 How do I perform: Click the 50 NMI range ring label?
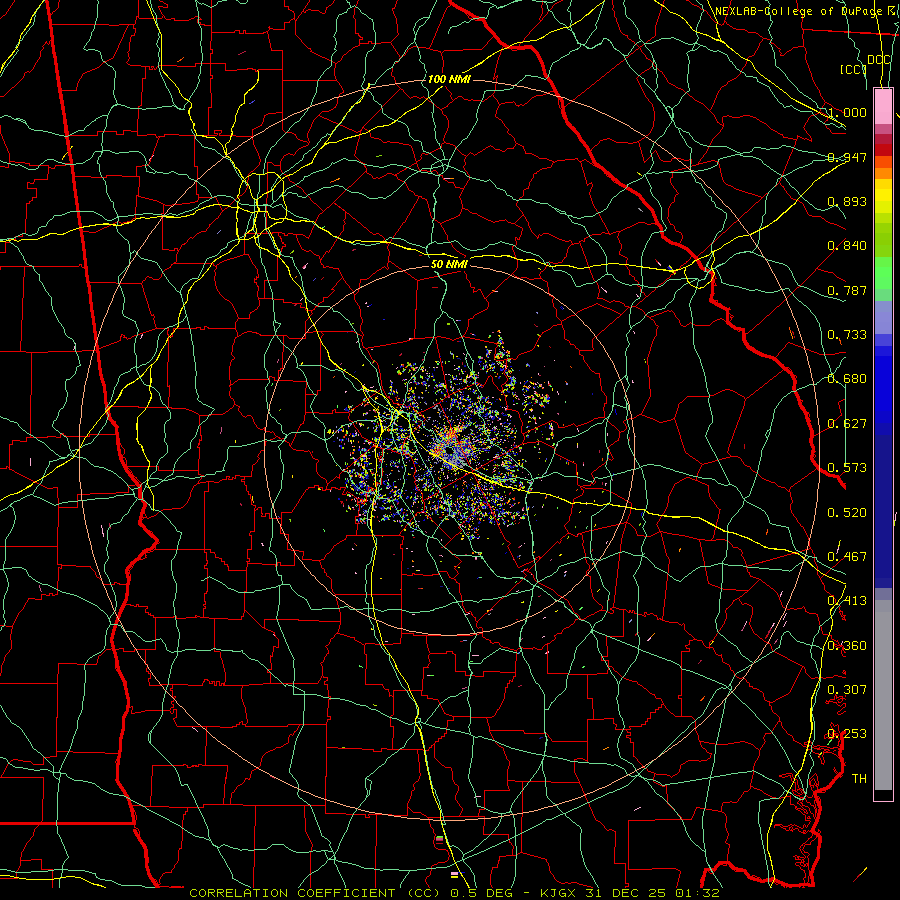click(x=449, y=264)
